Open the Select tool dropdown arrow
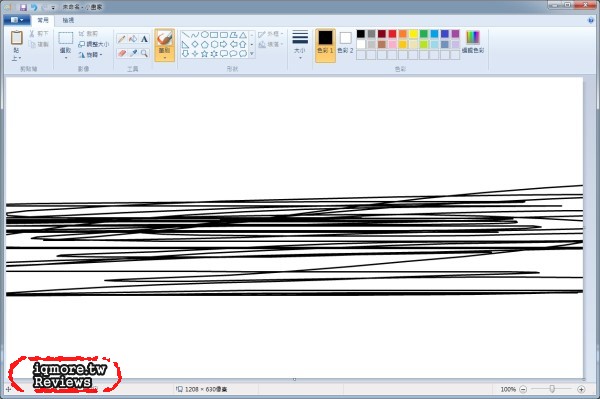The height and width of the screenshot is (399, 600). [x=65, y=58]
